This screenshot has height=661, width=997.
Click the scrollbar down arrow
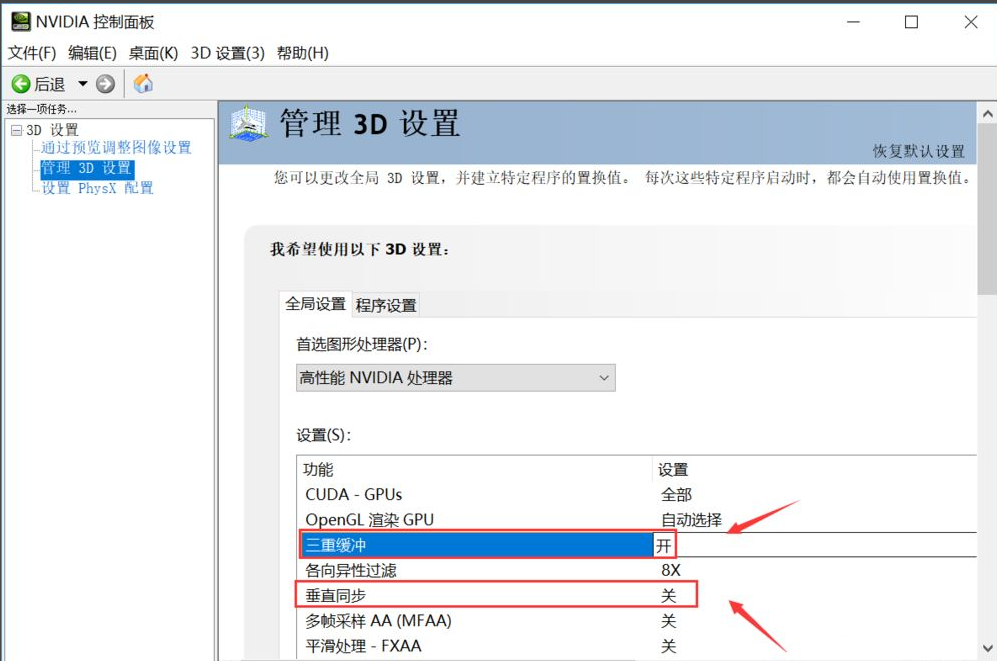tap(987, 648)
